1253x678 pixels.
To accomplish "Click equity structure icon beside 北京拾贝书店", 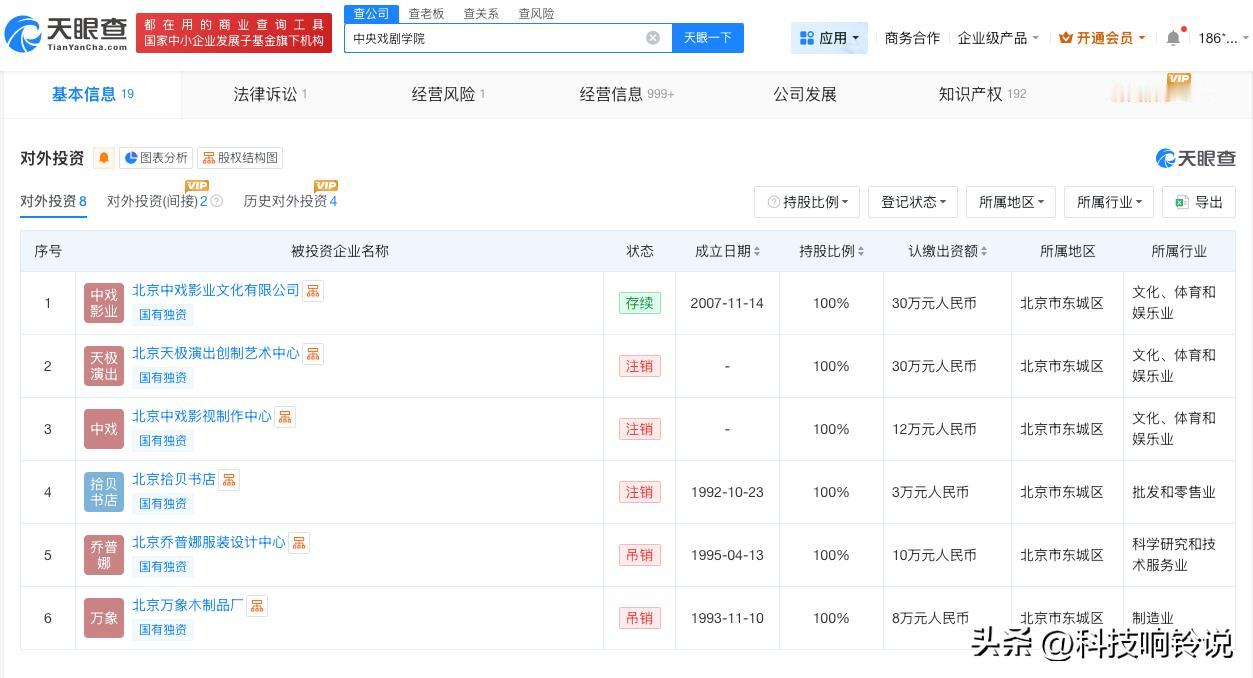I will click(229, 480).
